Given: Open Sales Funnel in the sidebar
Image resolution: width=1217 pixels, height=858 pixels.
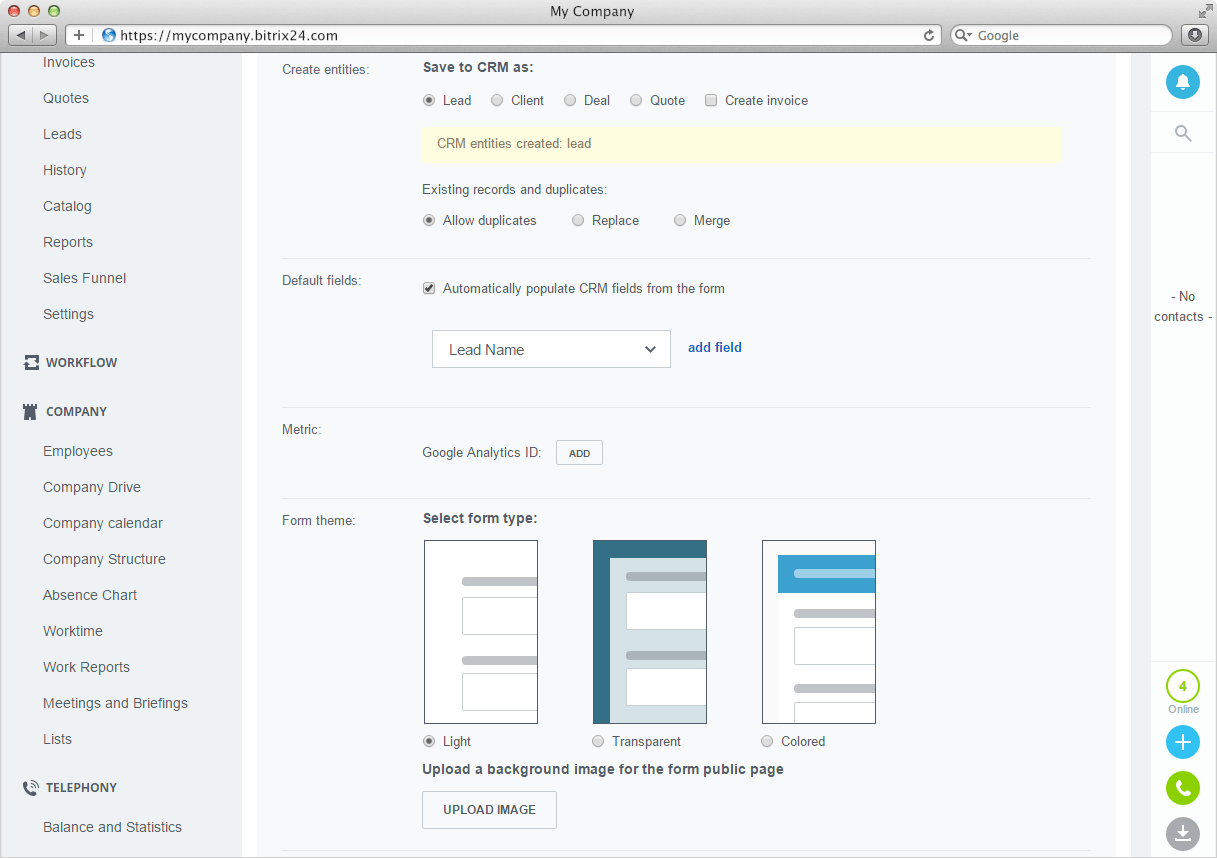Looking at the screenshot, I should point(85,278).
